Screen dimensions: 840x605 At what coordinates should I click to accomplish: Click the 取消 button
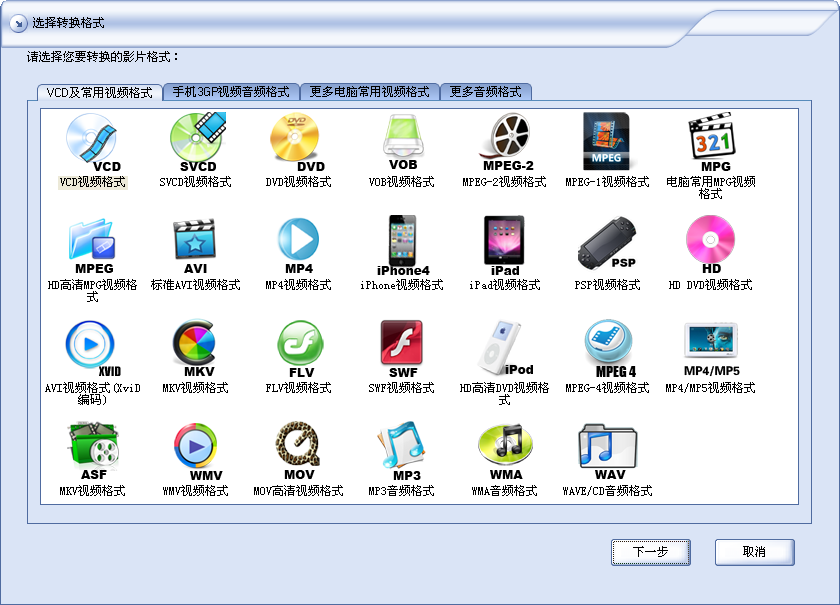point(754,552)
